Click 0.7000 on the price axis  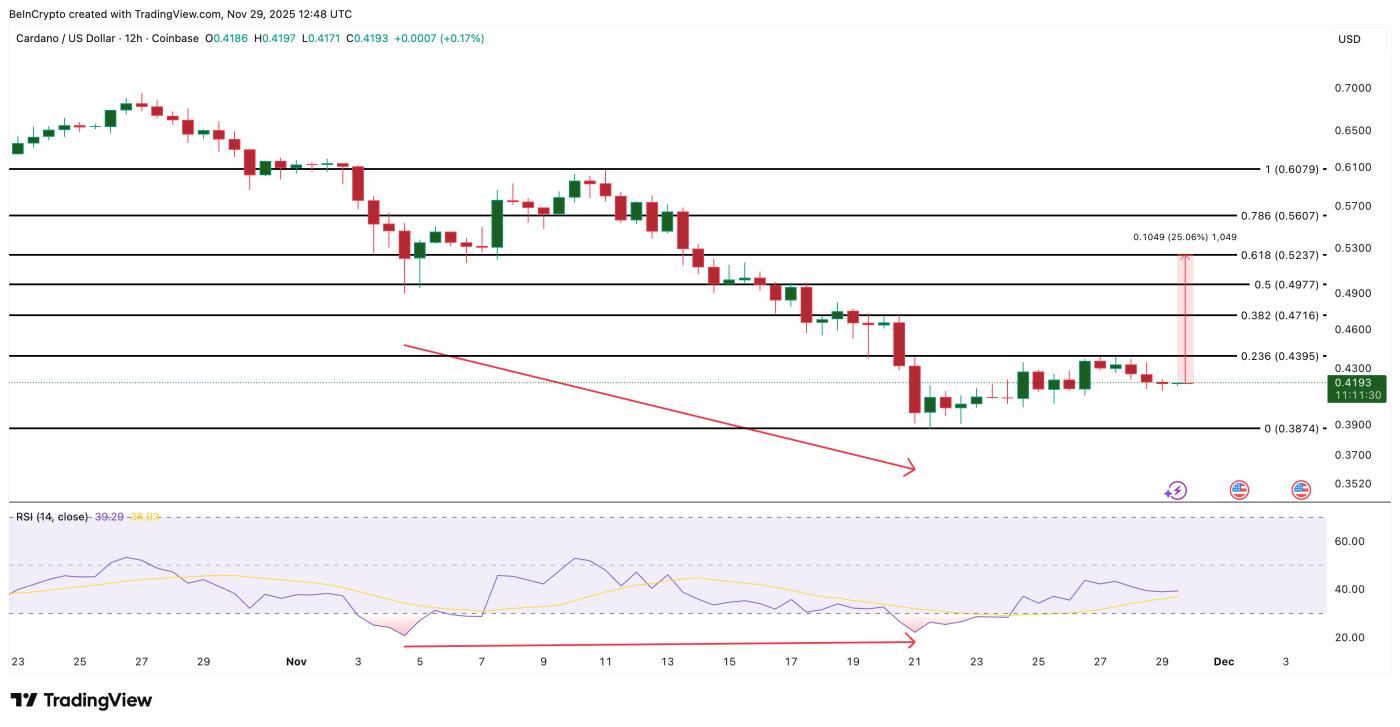pyautogui.click(x=1352, y=88)
